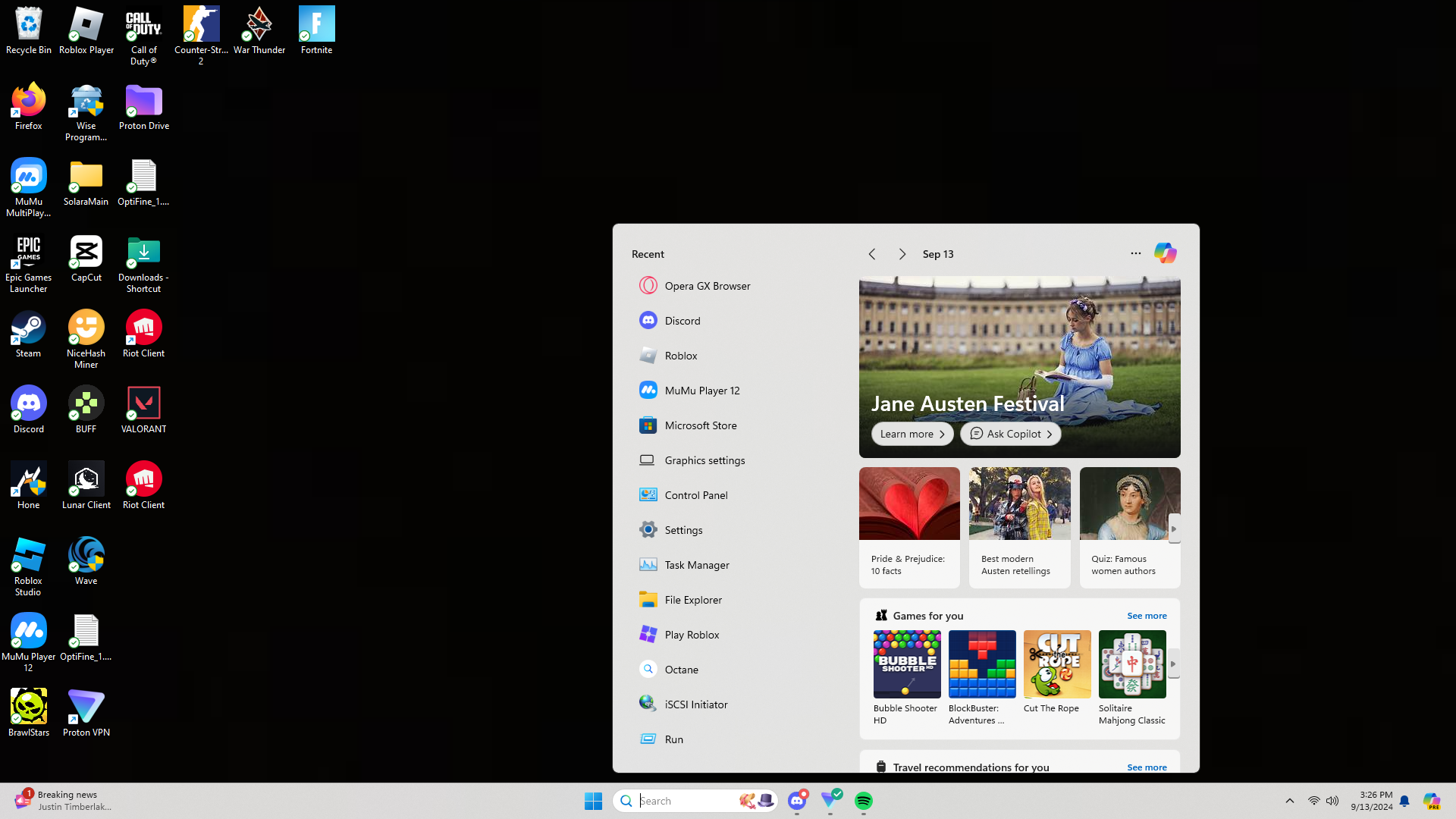
Task: Open Copilot preview icon on taskbar
Action: pyautogui.click(x=1432, y=801)
